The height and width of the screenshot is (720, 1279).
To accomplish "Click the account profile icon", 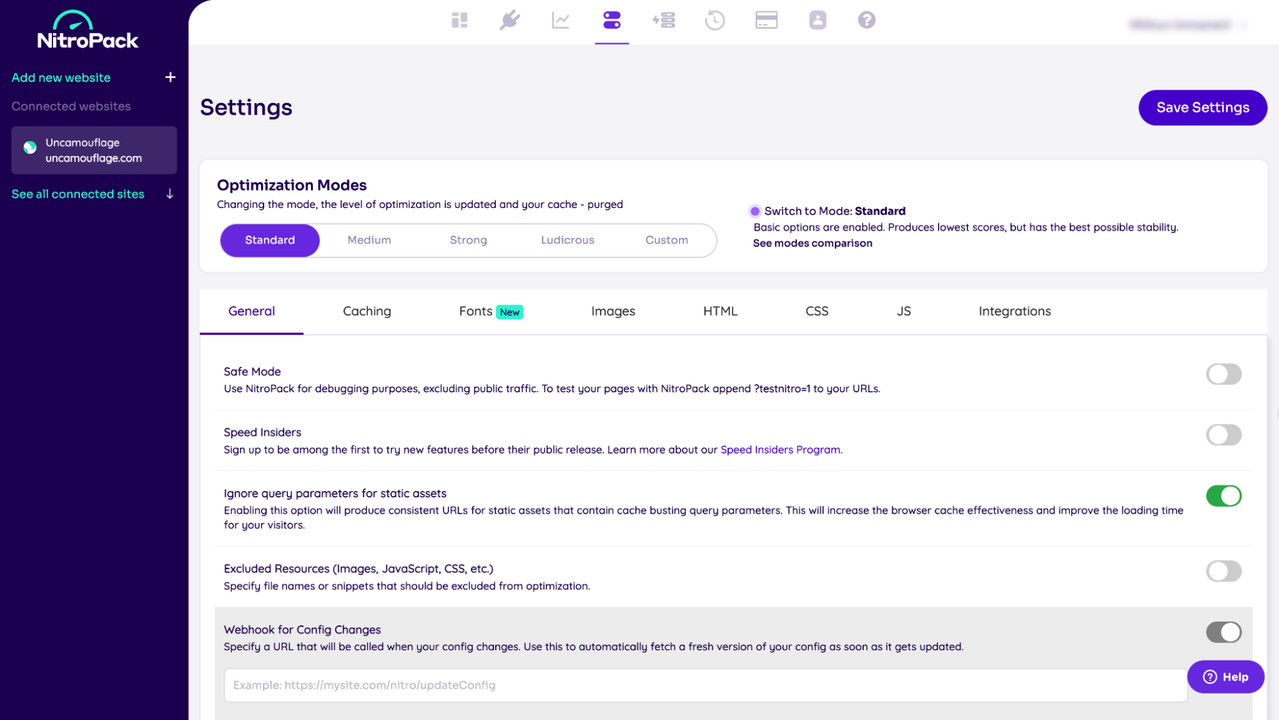I will [x=817, y=20].
